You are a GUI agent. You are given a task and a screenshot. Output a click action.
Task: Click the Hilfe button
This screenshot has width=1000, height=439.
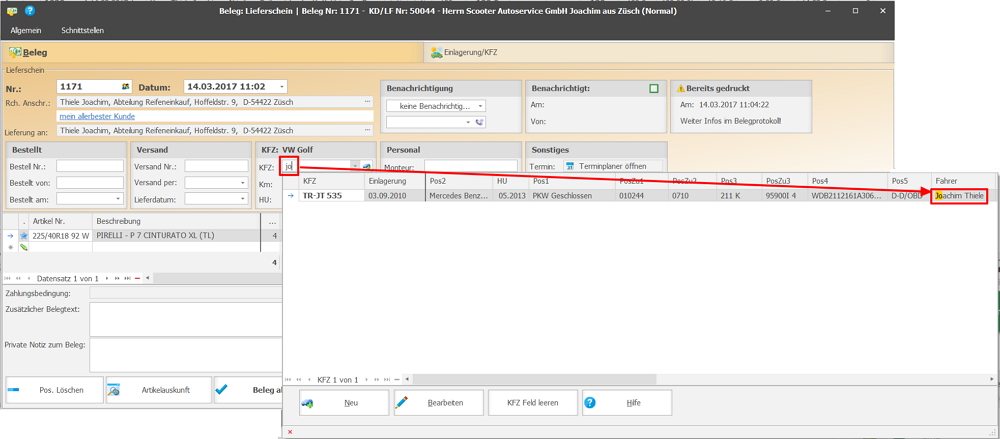pos(627,403)
